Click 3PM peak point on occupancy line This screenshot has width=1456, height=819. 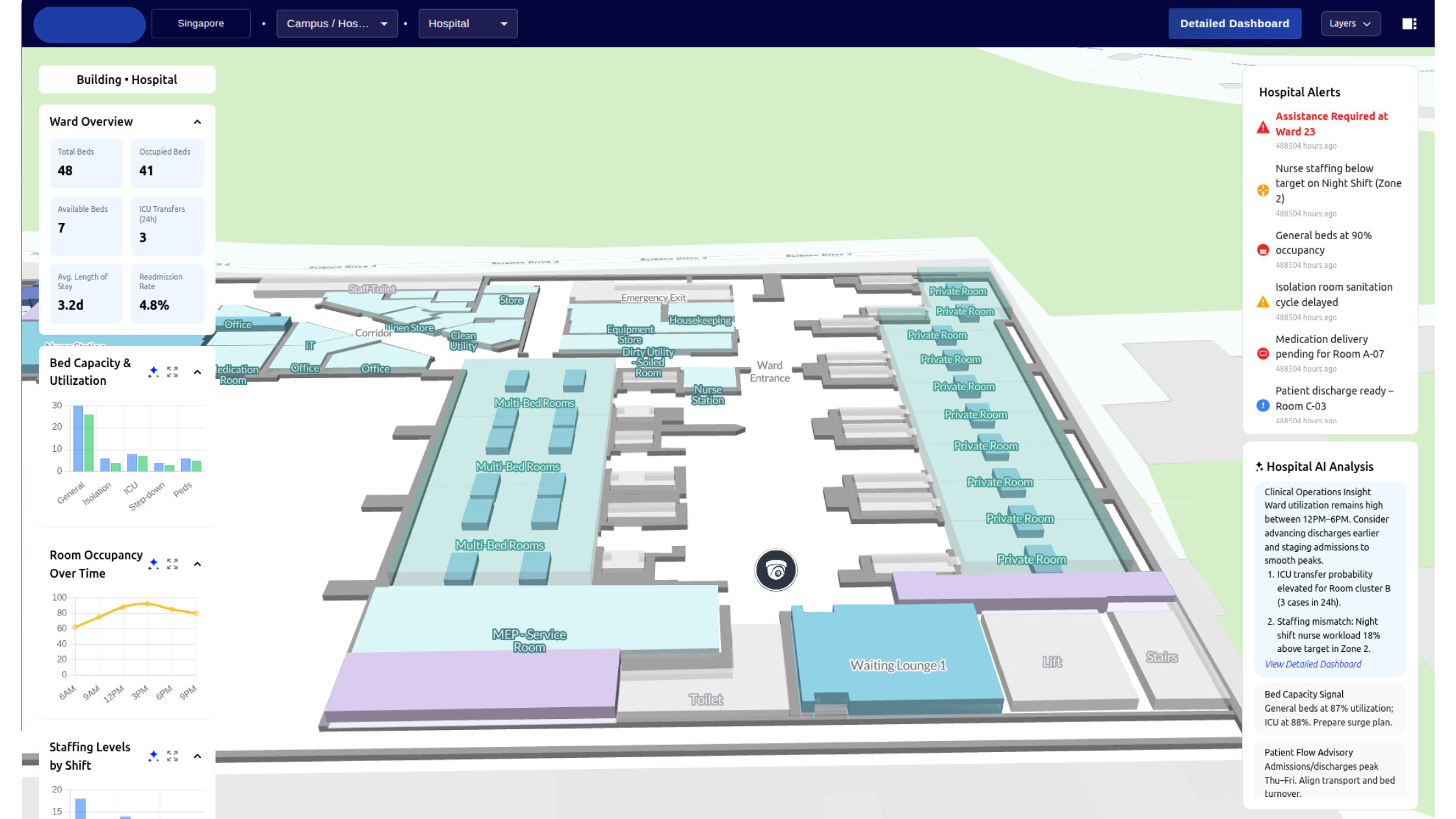click(148, 604)
